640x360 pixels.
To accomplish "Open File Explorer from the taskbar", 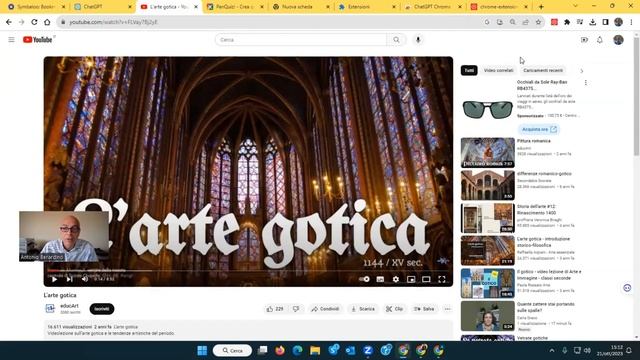I will tap(315, 351).
